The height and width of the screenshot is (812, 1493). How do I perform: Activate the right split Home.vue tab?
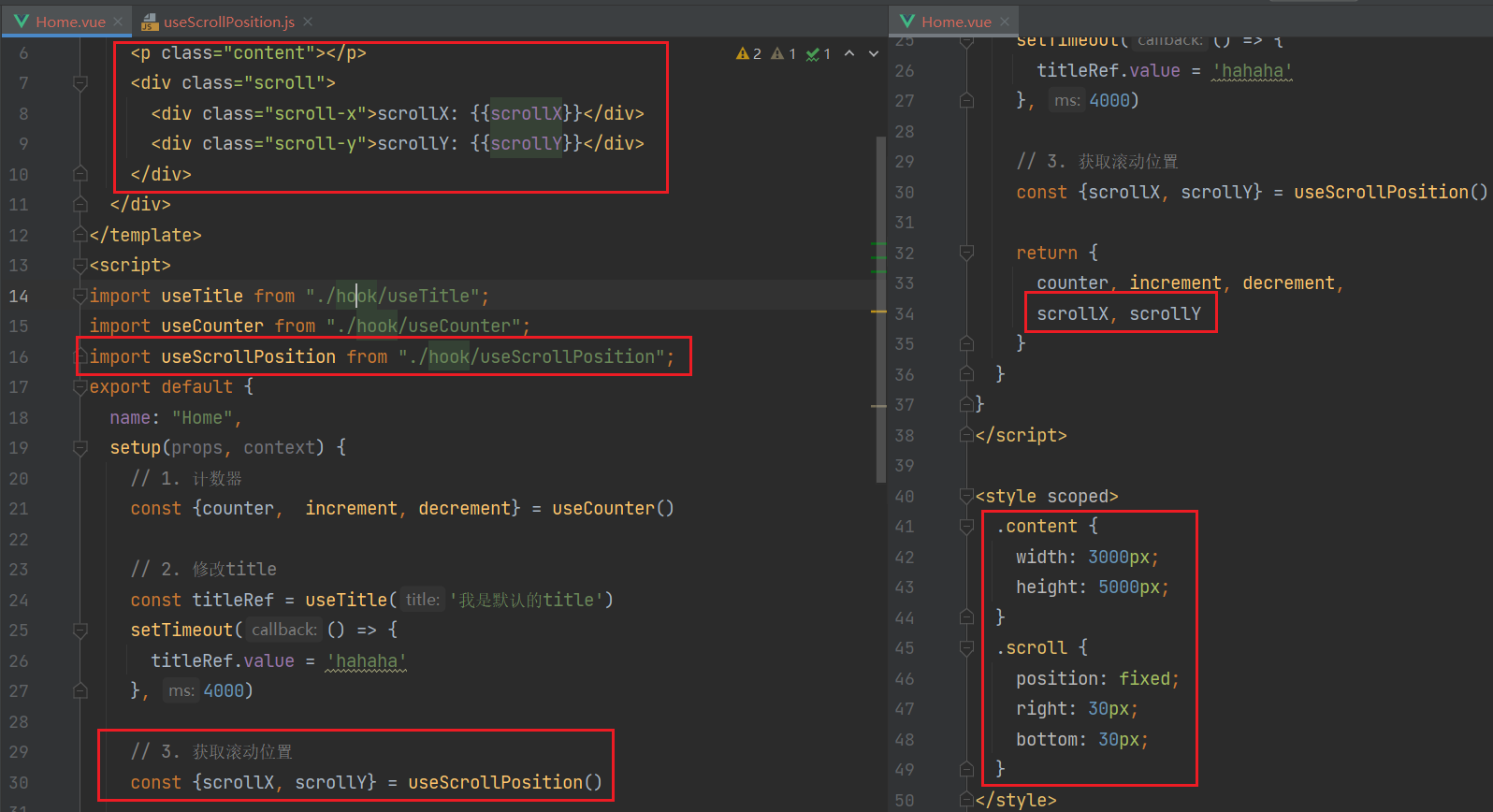[x=956, y=22]
